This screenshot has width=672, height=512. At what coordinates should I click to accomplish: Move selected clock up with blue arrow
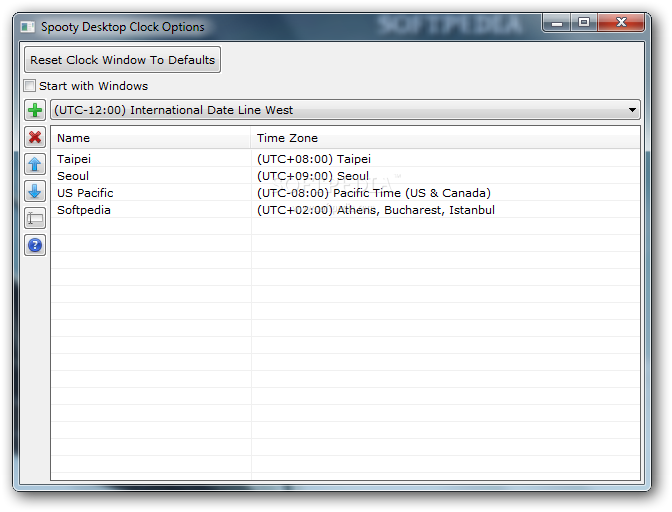point(35,164)
